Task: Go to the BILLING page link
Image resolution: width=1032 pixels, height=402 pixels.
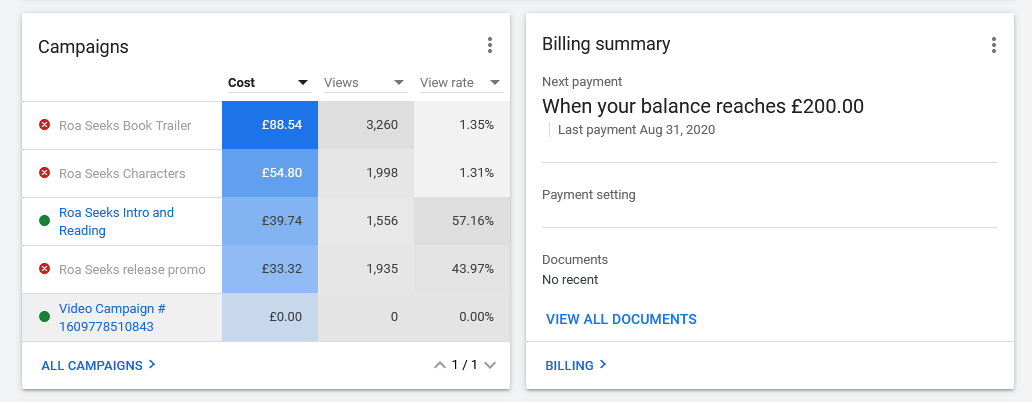Action: point(576,365)
